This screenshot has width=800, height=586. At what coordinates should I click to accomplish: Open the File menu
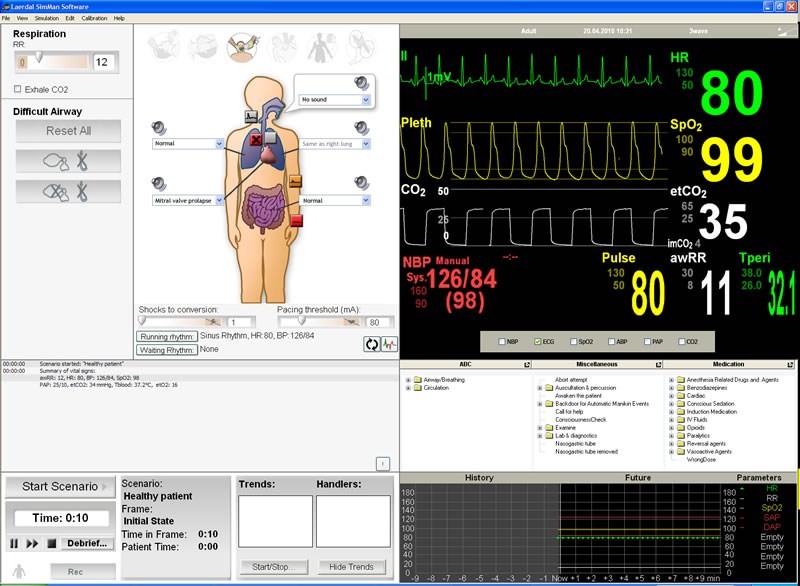point(6,18)
